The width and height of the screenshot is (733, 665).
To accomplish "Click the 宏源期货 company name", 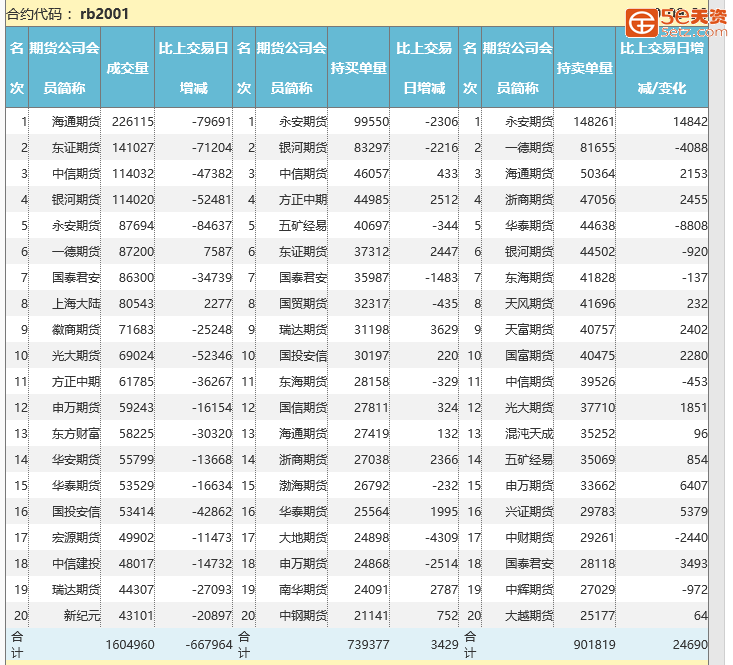I will (76, 538).
